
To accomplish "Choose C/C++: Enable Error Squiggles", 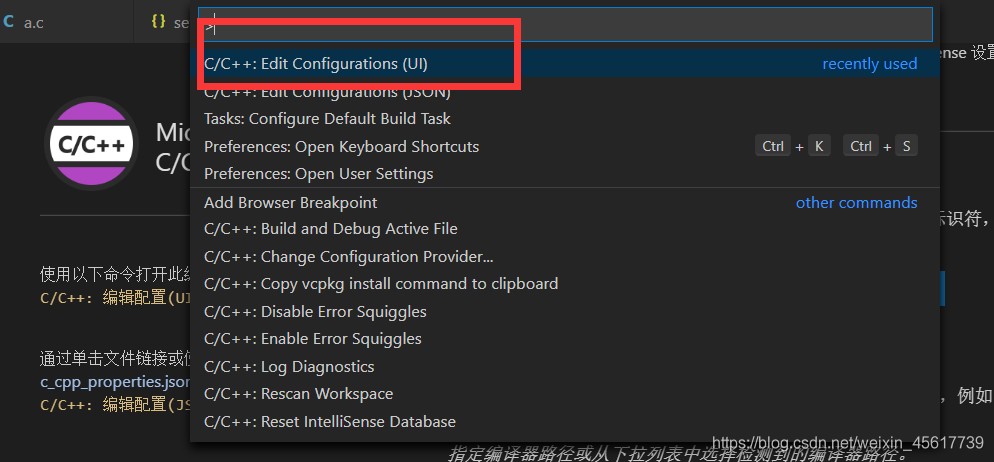I will pyautogui.click(x=565, y=339).
